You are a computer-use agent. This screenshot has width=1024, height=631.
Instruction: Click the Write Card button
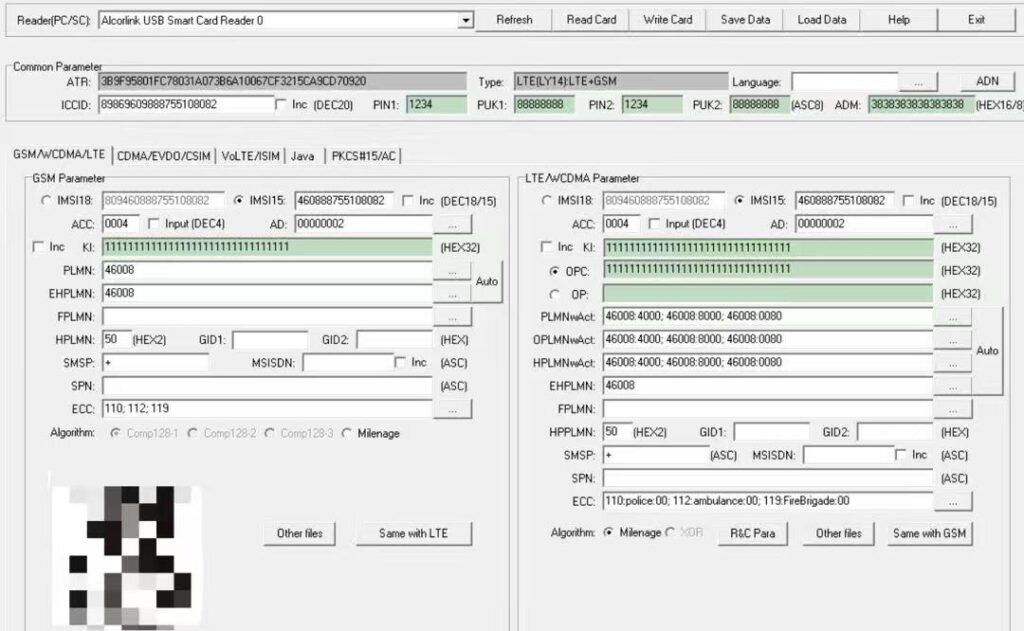tap(667, 19)
